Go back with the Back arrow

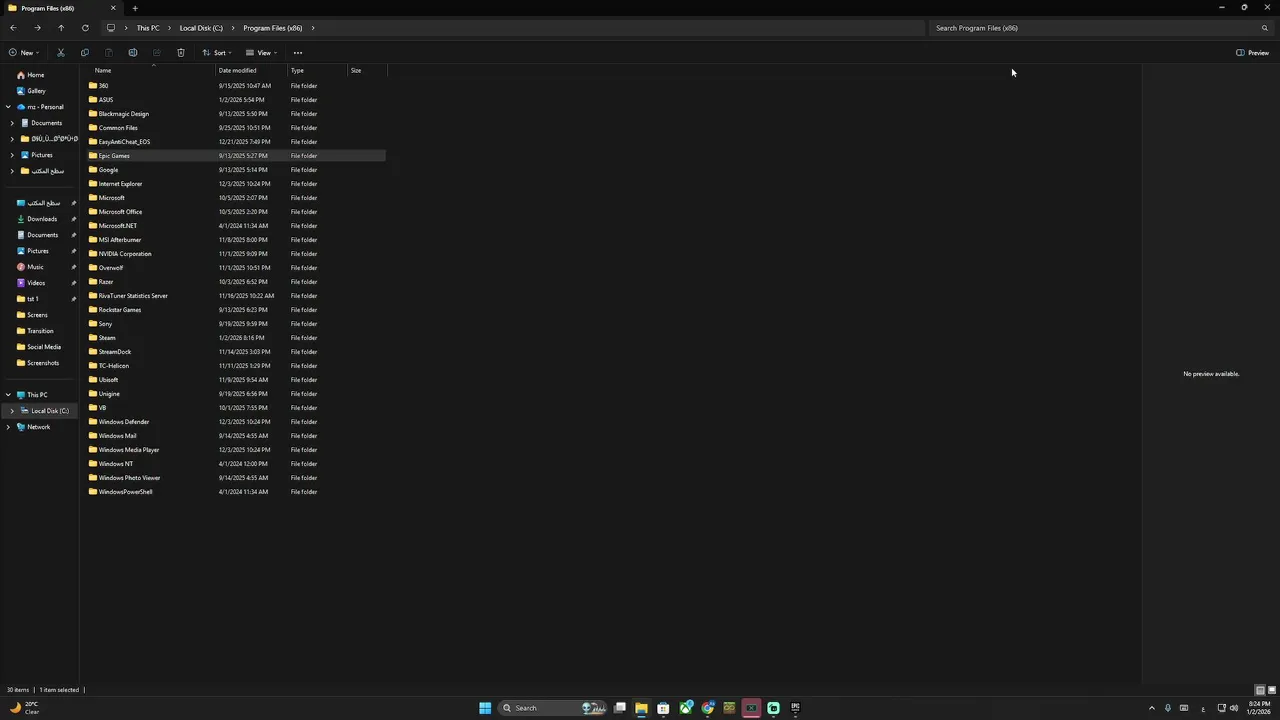(13, 28)
